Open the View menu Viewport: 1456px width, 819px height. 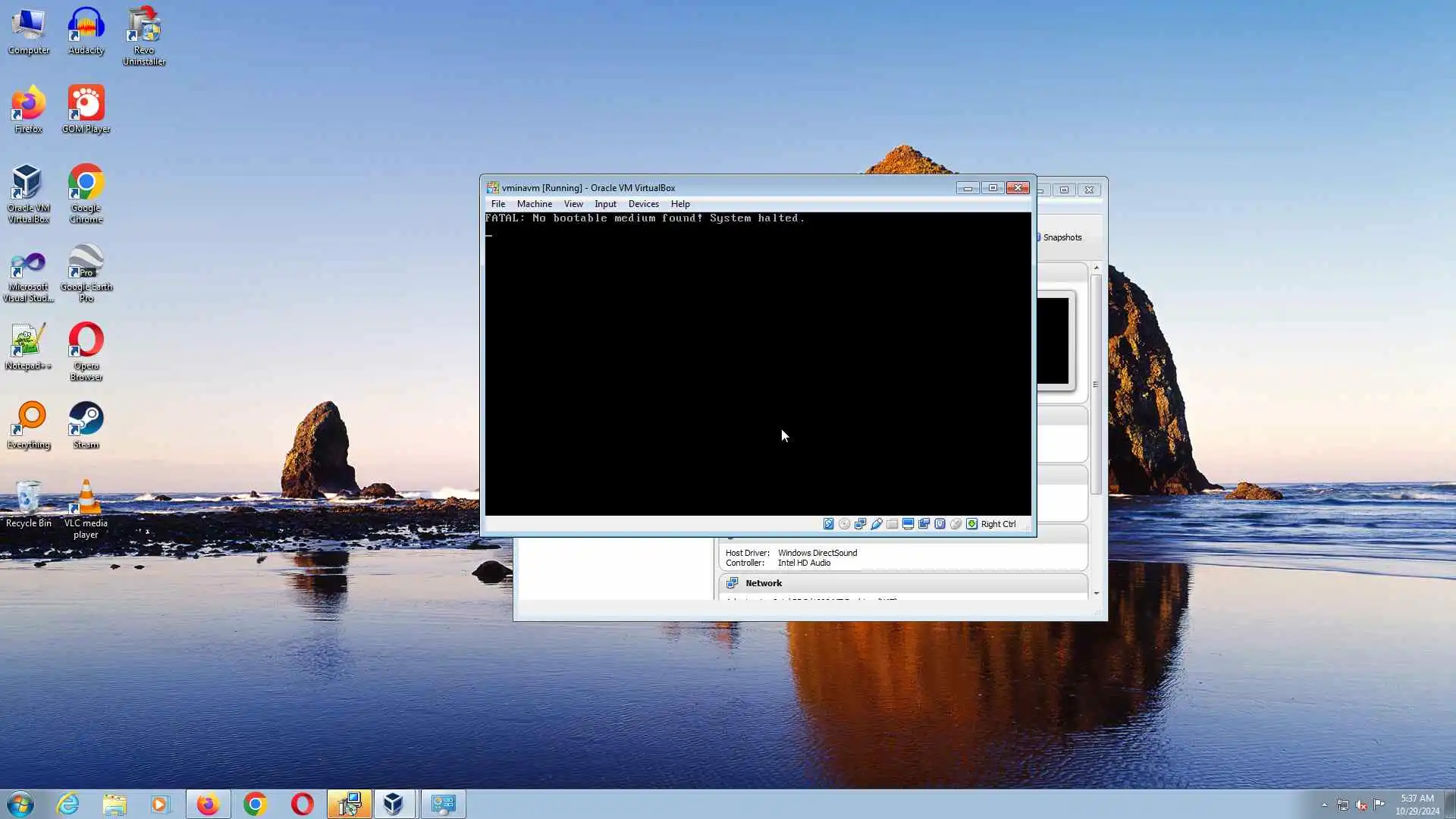point(573,204)
